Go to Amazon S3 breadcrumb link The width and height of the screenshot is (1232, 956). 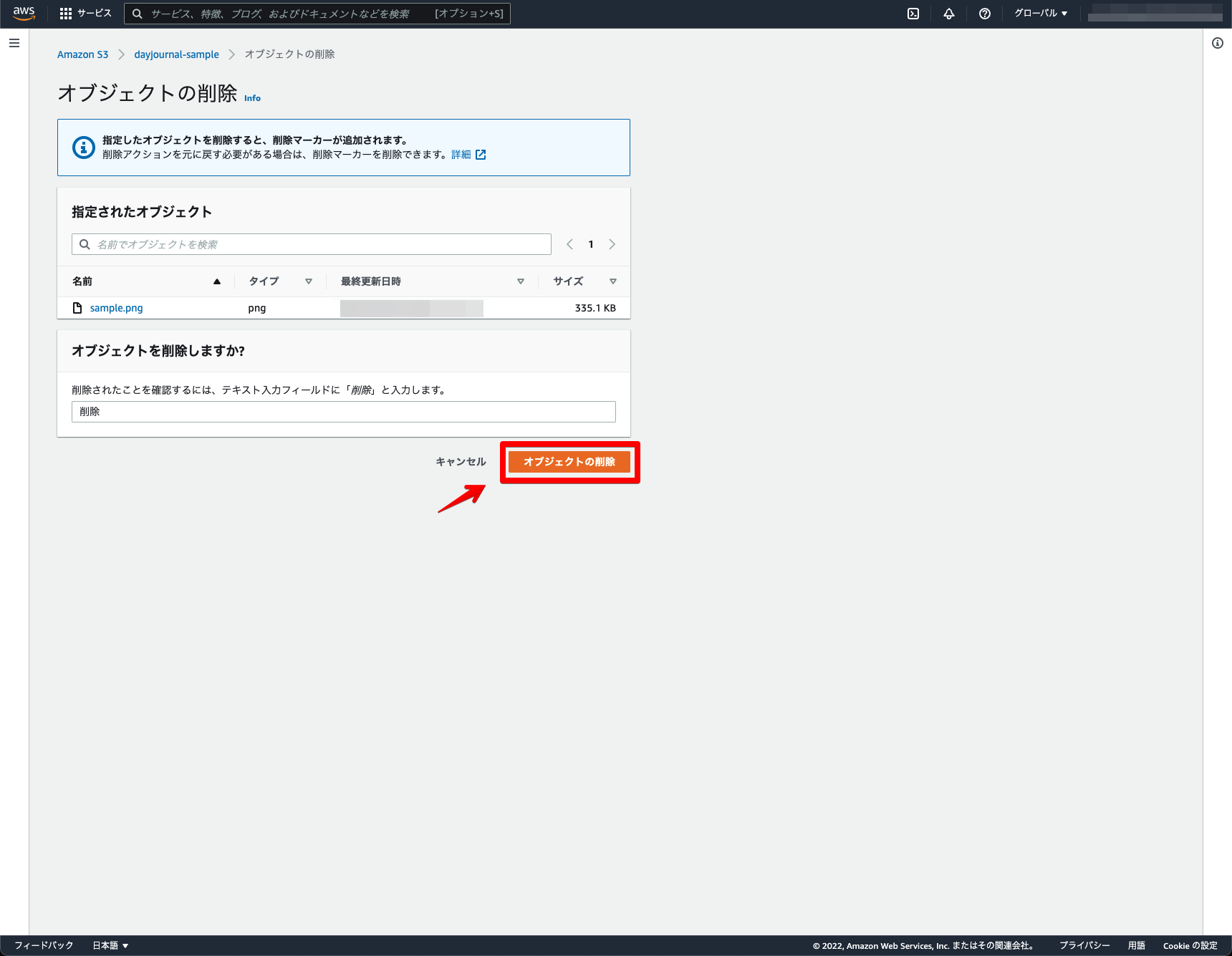[x=83, y=54]
